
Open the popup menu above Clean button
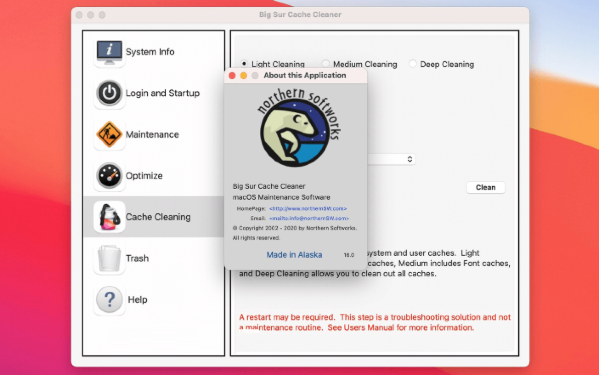coord(391,159)
